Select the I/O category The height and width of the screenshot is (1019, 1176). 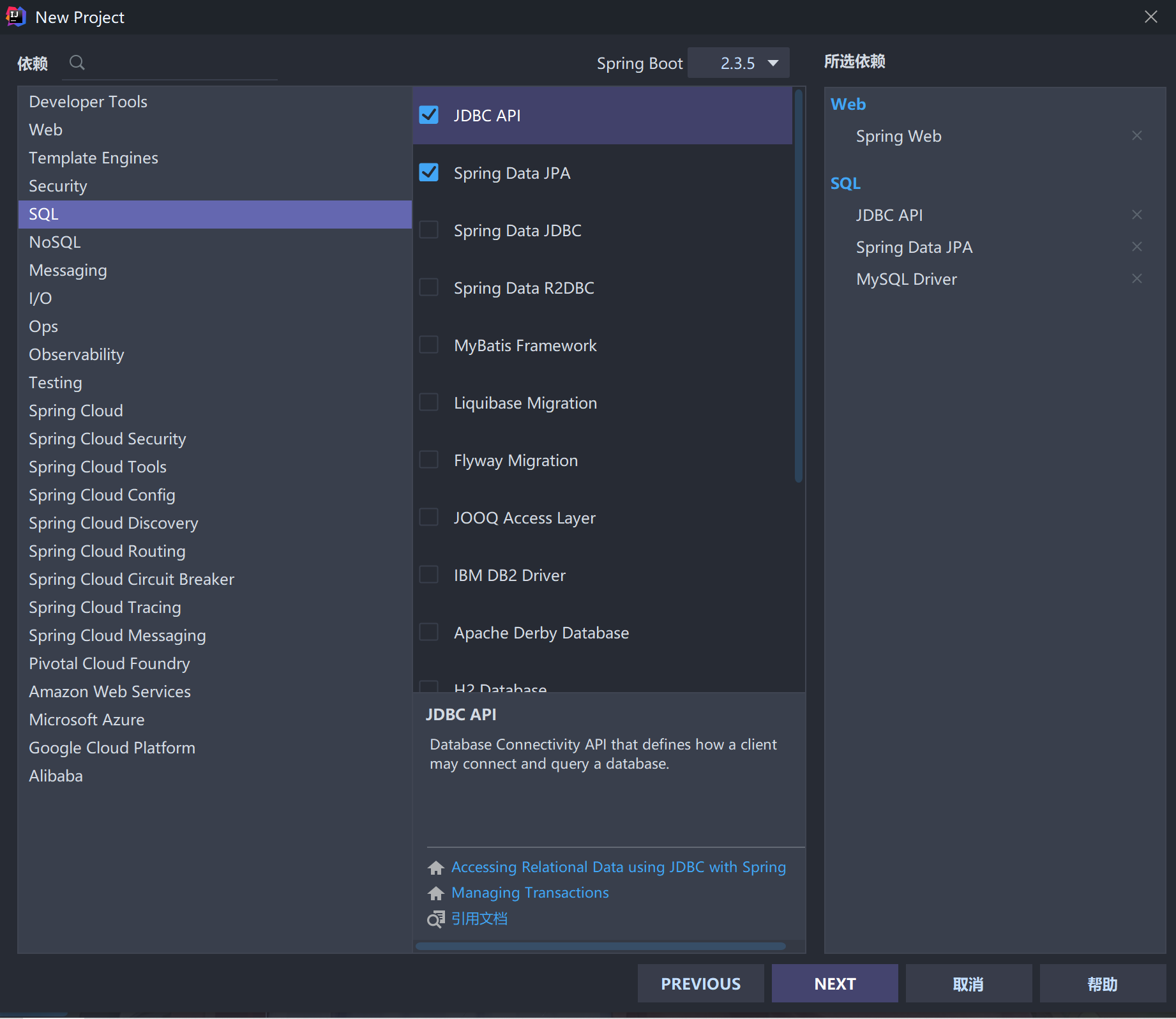[215, 298]
